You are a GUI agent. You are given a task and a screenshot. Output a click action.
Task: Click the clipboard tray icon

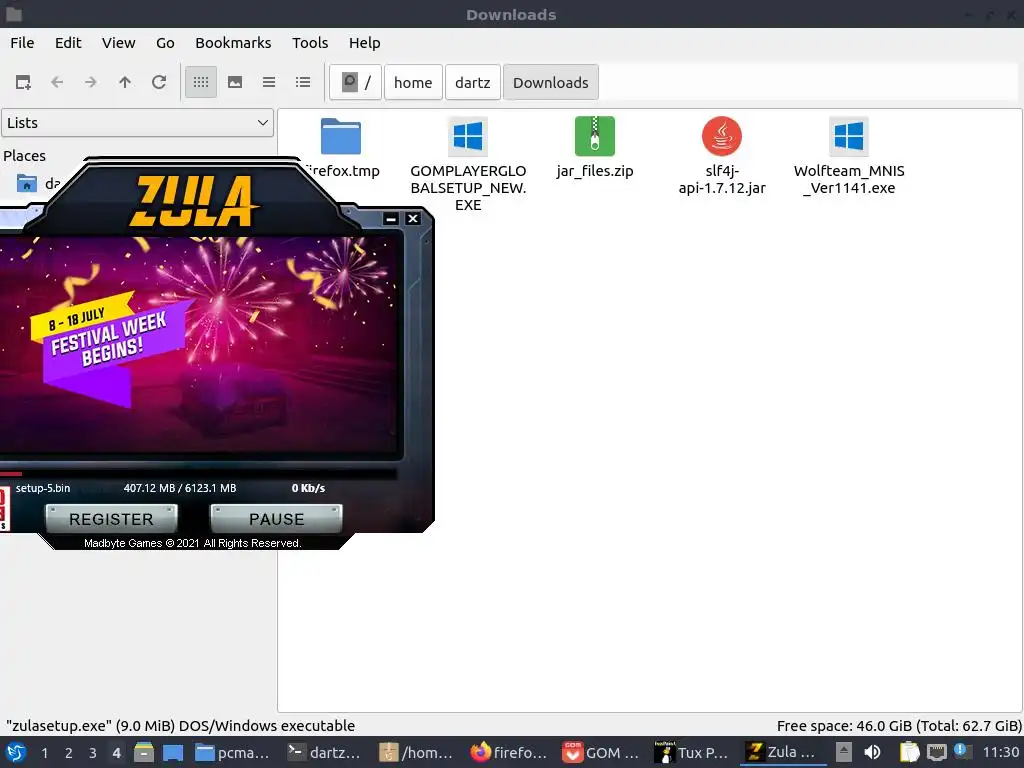tap(909, 752)
